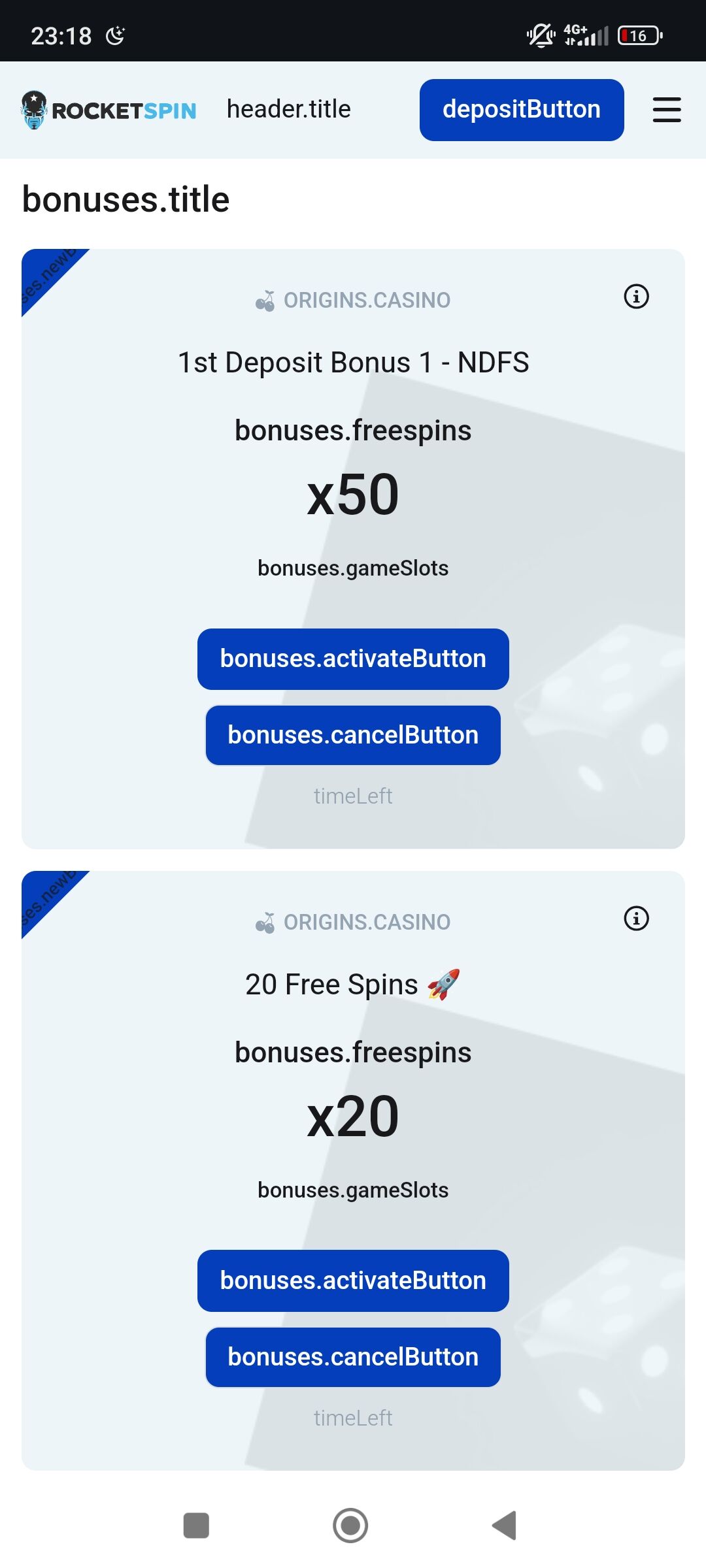The image size is (706, 1568).
Task: Tap cherry icon in first bonus card
Action: point(265,301)
